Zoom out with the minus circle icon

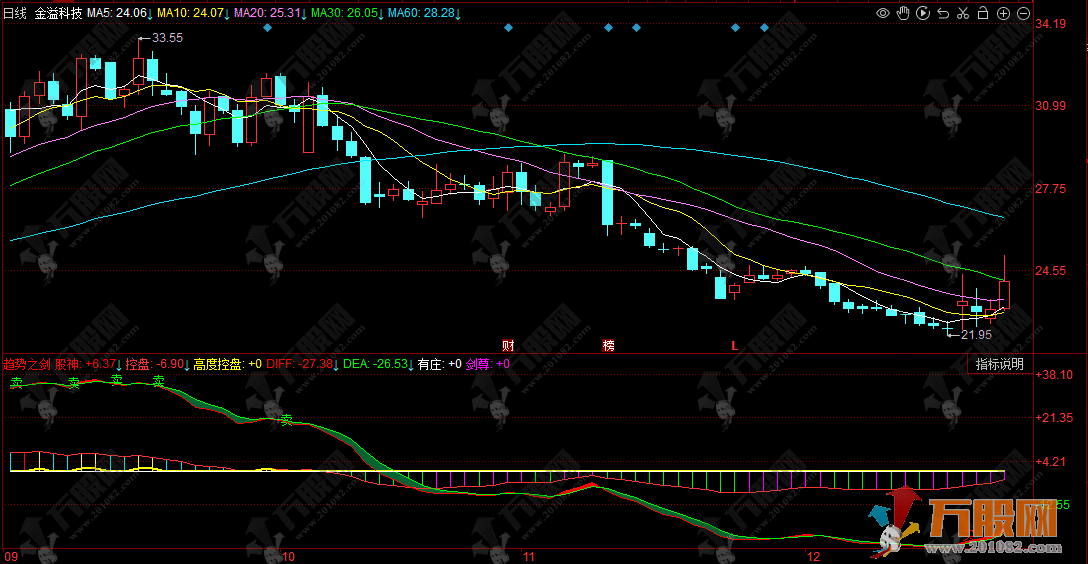pos(1023,13)
